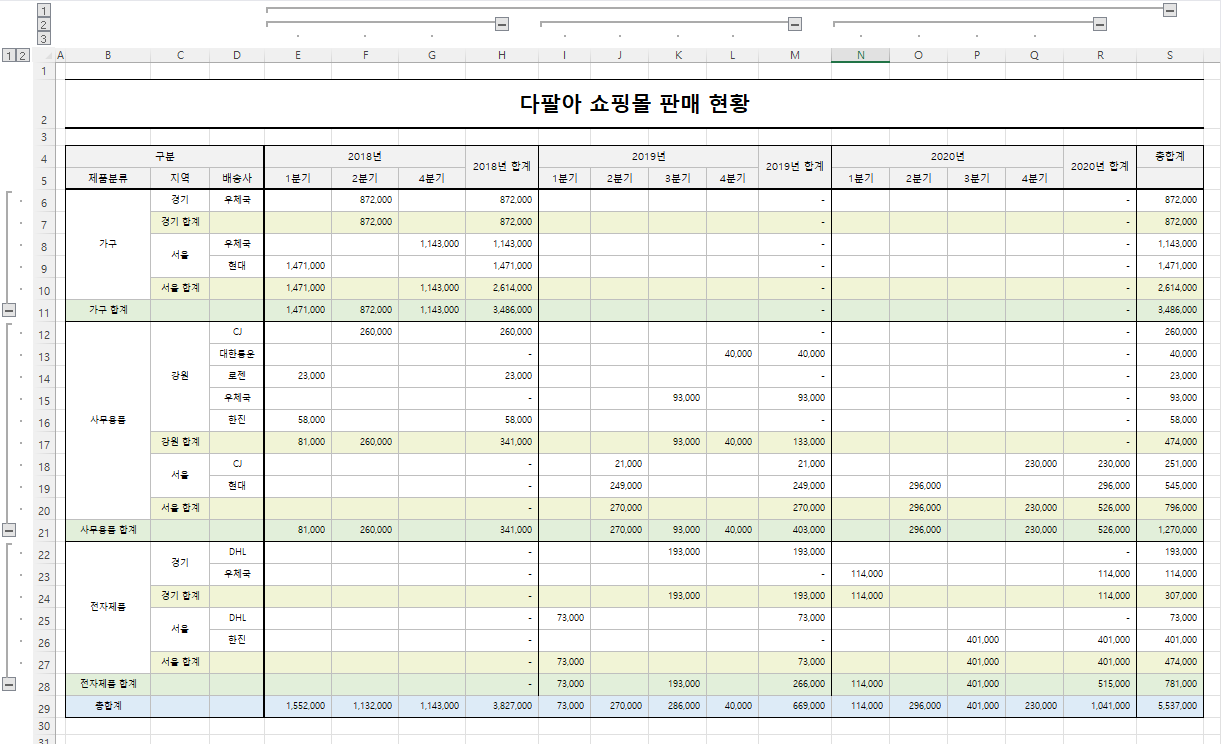This screenshot has width=1221, height=744.
Task: Collapse the 가구 row group
Action: click(x=7, y=310)
